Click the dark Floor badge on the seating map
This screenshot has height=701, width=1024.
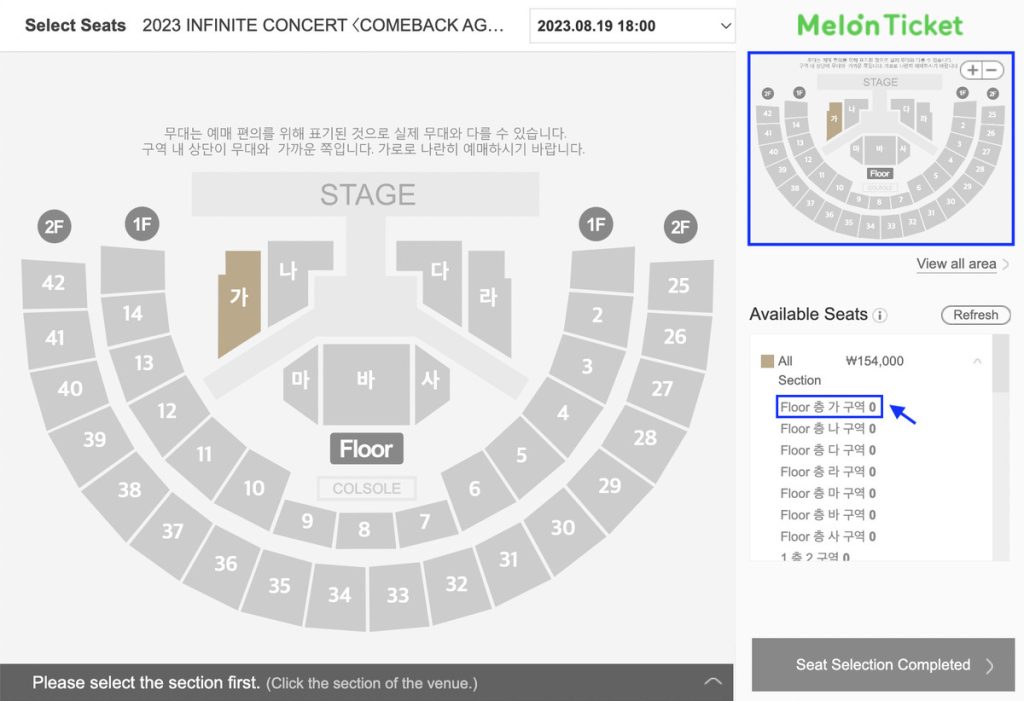[x=366, y=449]
